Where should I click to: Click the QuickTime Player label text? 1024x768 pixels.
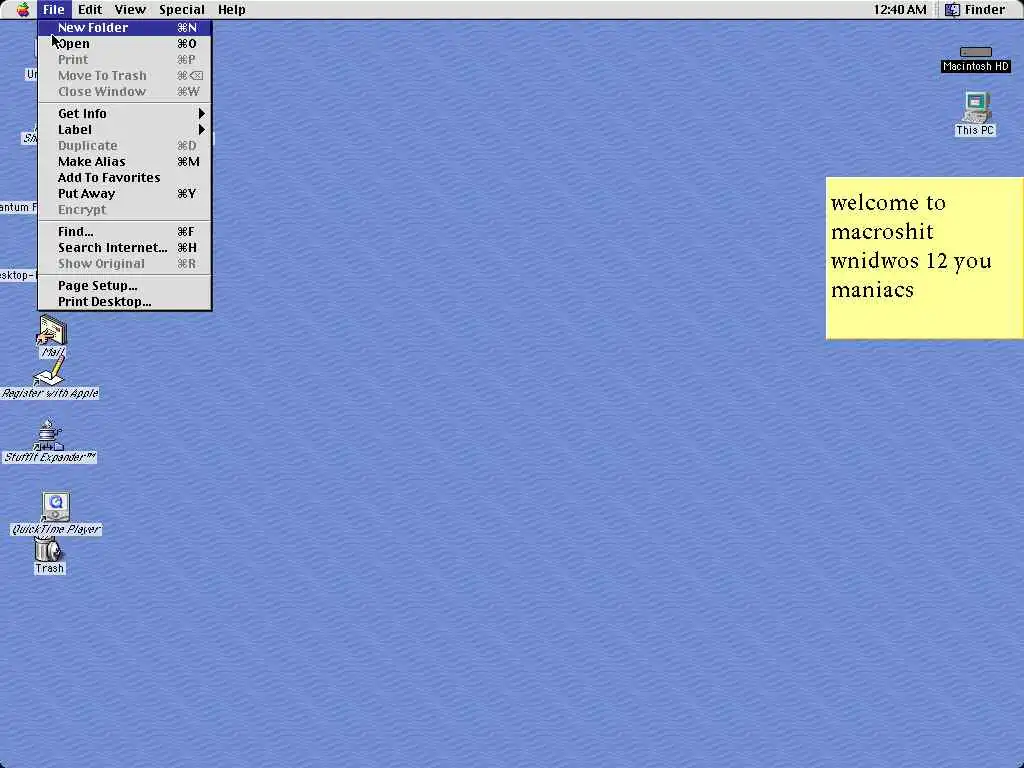[56, 529]
